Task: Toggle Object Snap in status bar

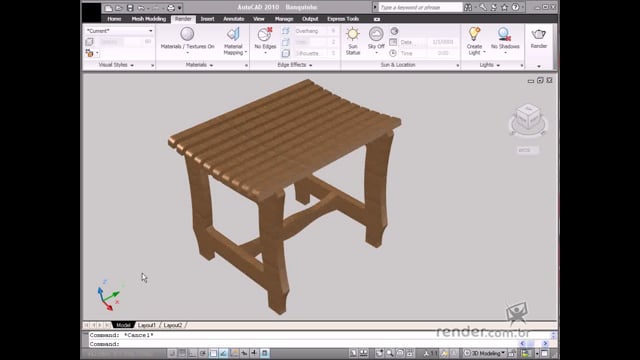Action: point(213,353)
